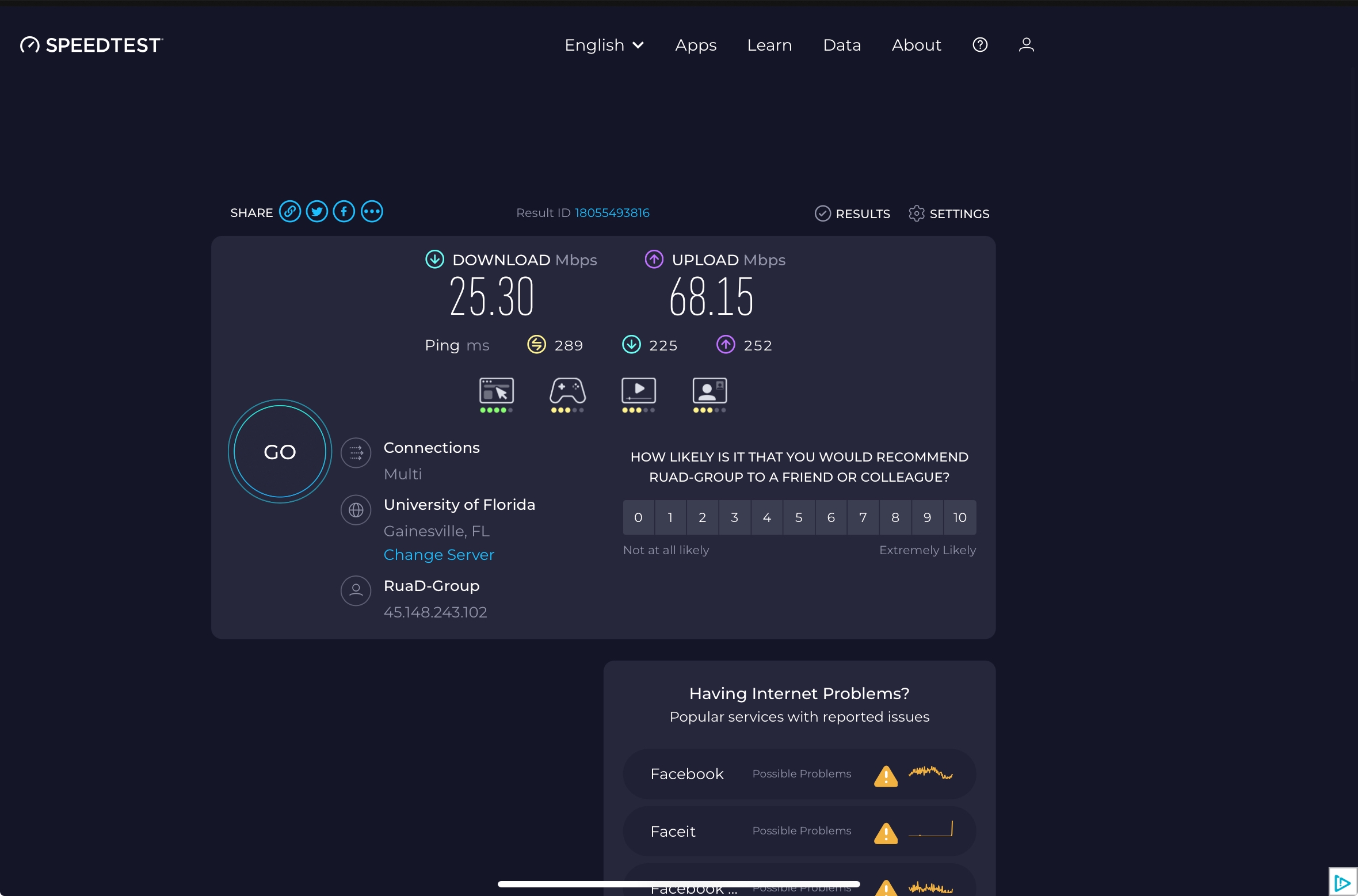
Task: Open Result ID 18055493816 link
Action: point(612,213)
